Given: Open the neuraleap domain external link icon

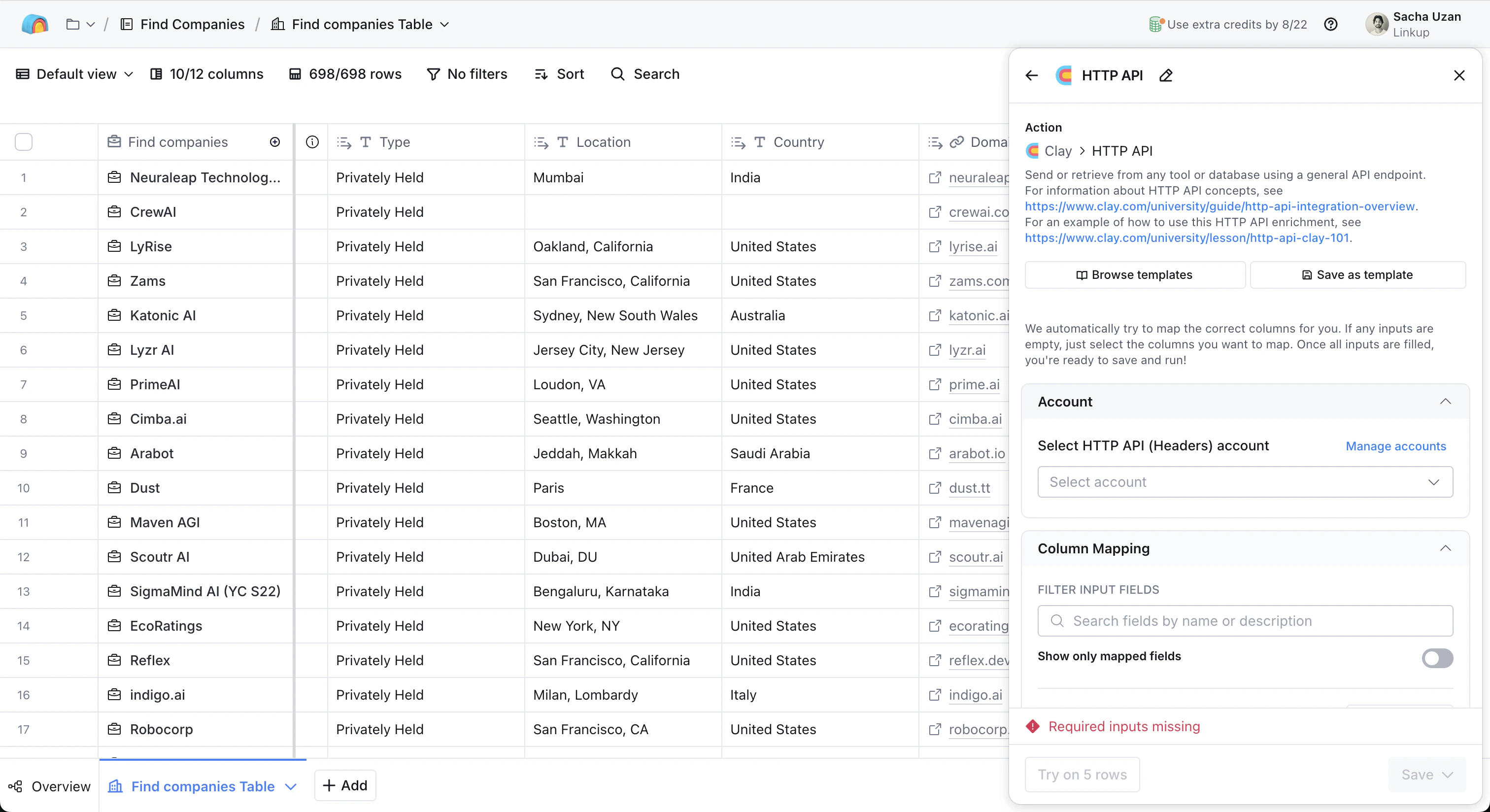Looking at the screenshot, I should pyautogui.click(x=934, y=177).
